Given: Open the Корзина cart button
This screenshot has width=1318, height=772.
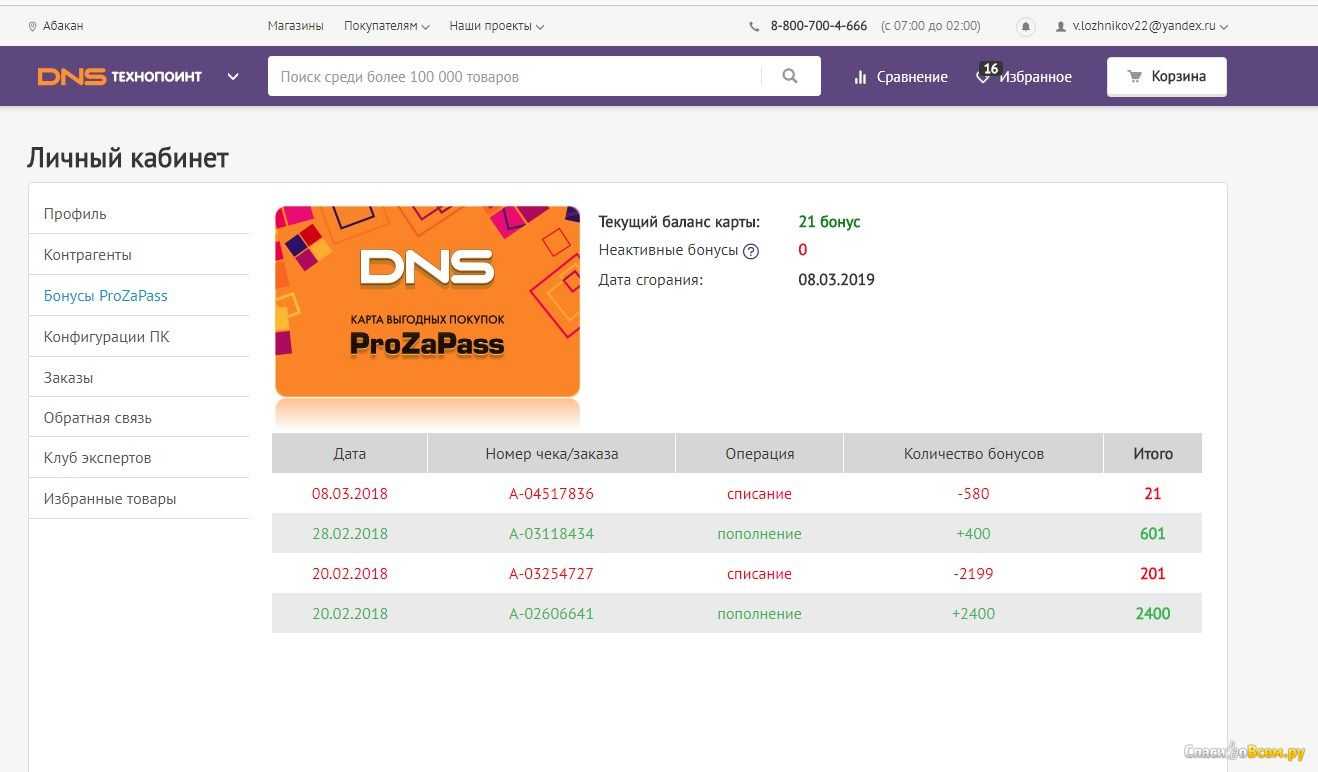Looking at the screenshot, I should 1166,76.
